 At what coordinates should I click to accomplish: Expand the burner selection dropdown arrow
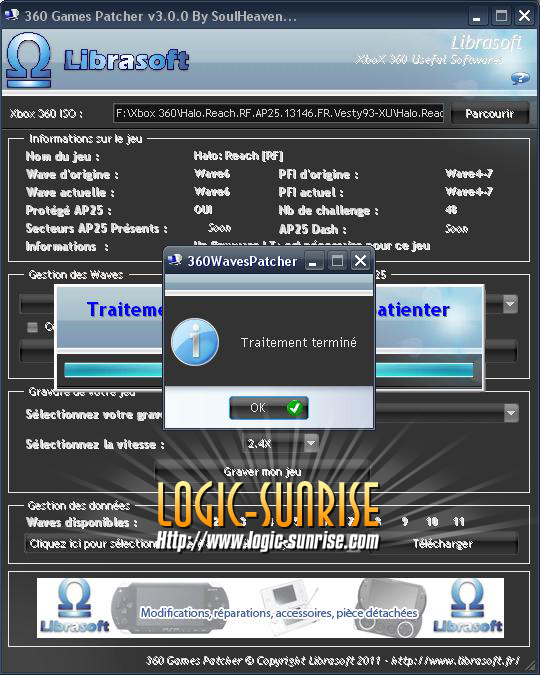point(511,413)
